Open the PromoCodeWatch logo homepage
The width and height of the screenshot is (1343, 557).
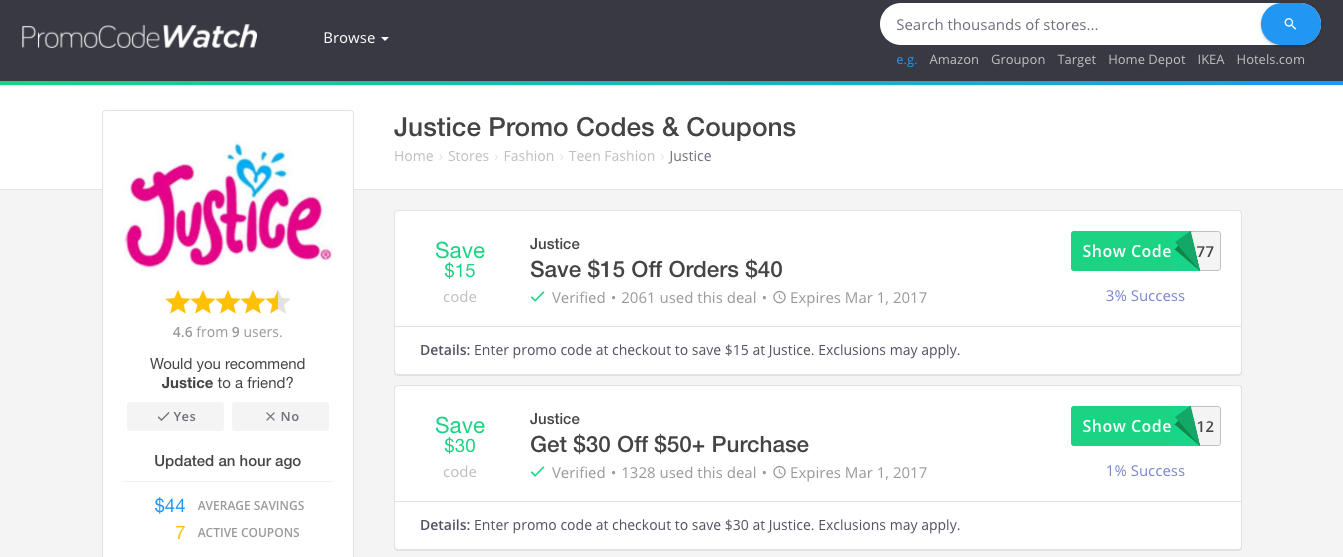pos(139,37)
